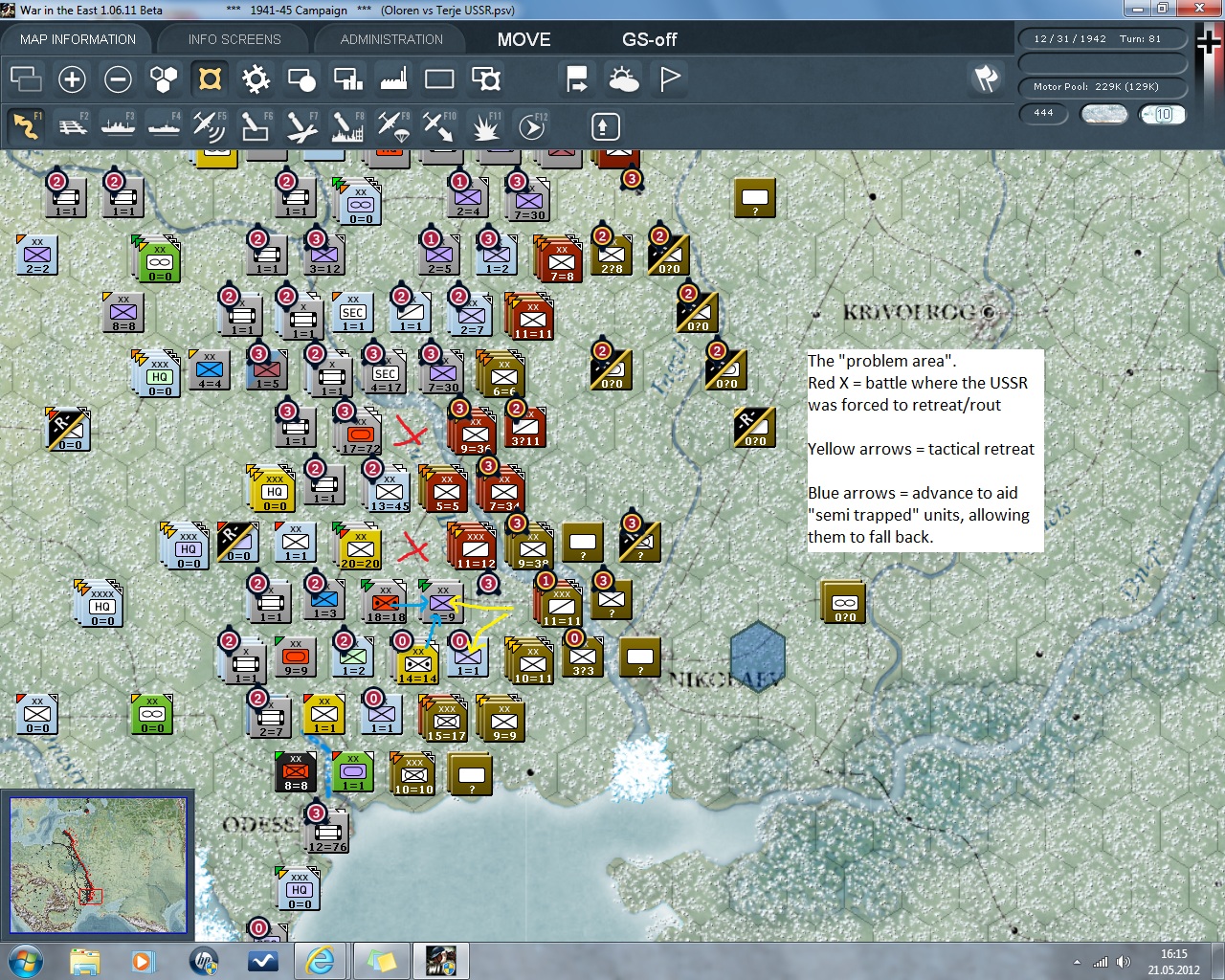Toggle the weather cloud and sun icon
Viewport: 1225px width, 980px height.
[623, 79]
